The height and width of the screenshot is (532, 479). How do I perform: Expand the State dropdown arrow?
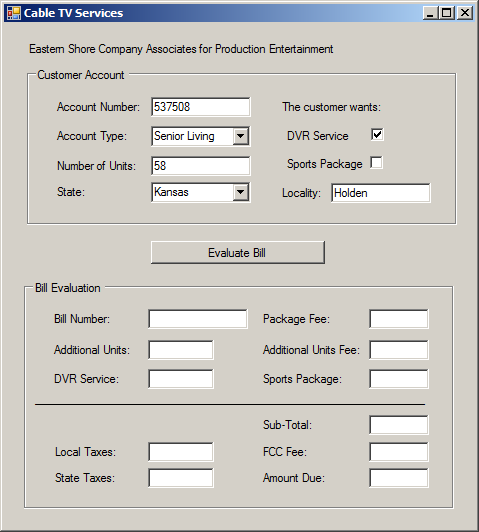tap(241, 192)
